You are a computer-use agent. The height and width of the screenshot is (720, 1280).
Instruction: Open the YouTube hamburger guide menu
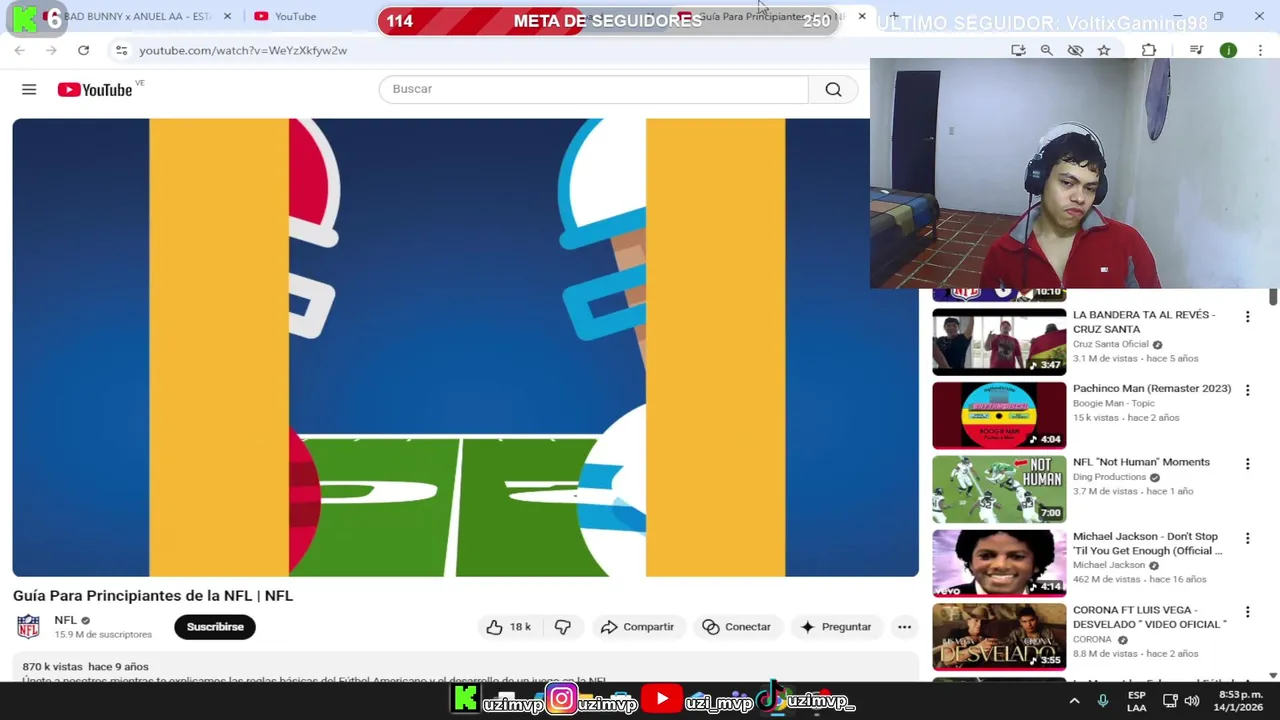click(x=29, y=90)
